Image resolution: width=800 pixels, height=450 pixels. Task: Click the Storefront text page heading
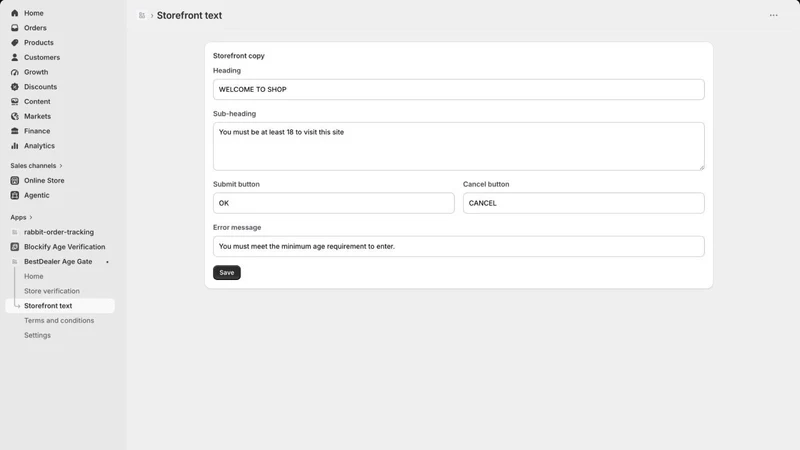coord(189,16)
